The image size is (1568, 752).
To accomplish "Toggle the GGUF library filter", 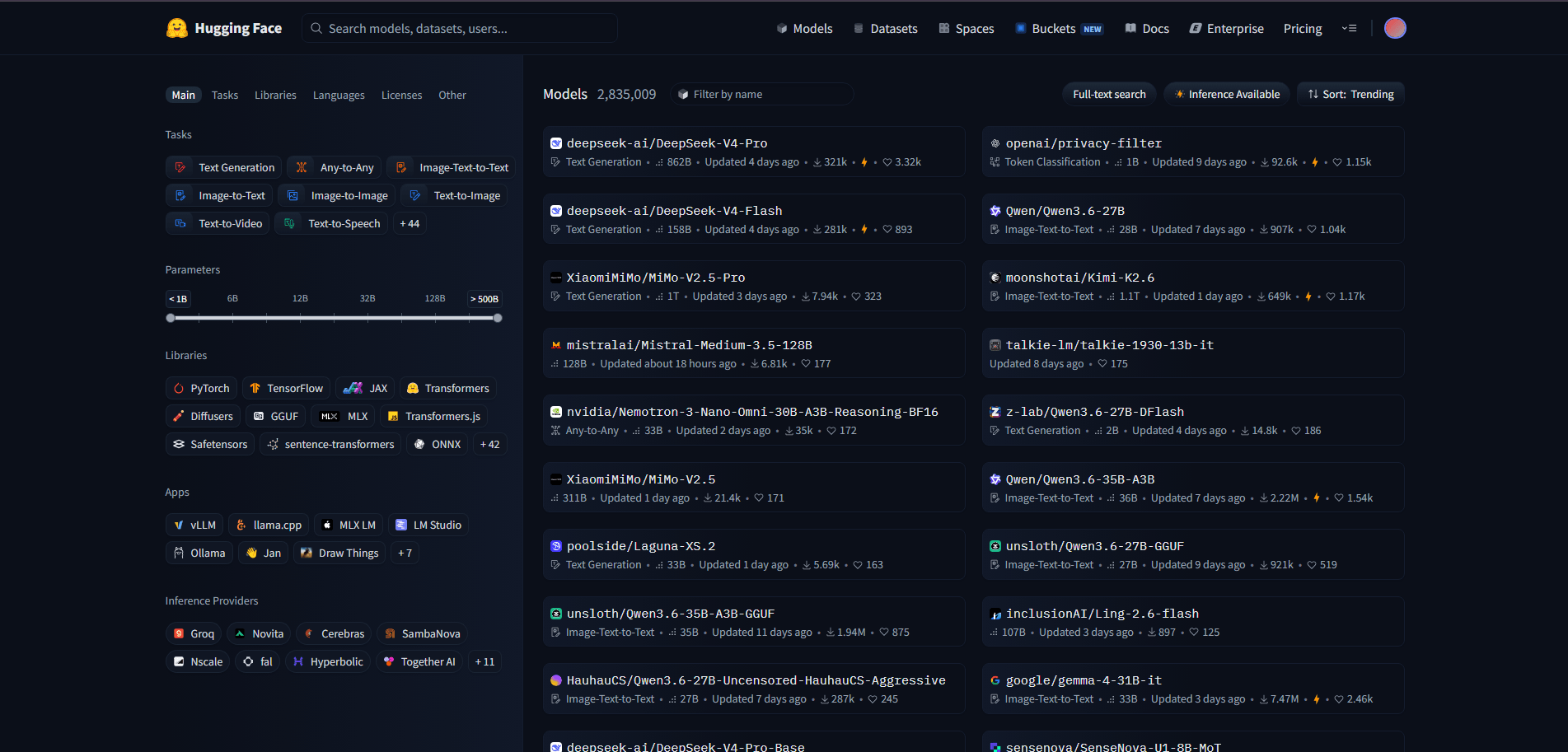I will [276, 416].
